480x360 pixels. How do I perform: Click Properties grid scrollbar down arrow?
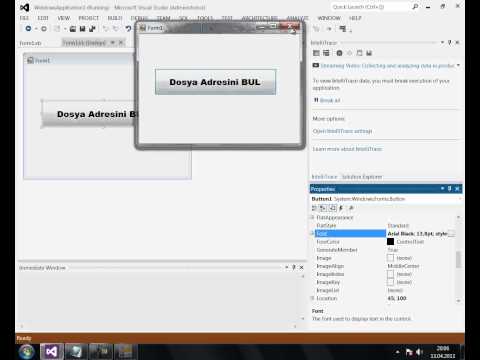(x=459, y=300)
